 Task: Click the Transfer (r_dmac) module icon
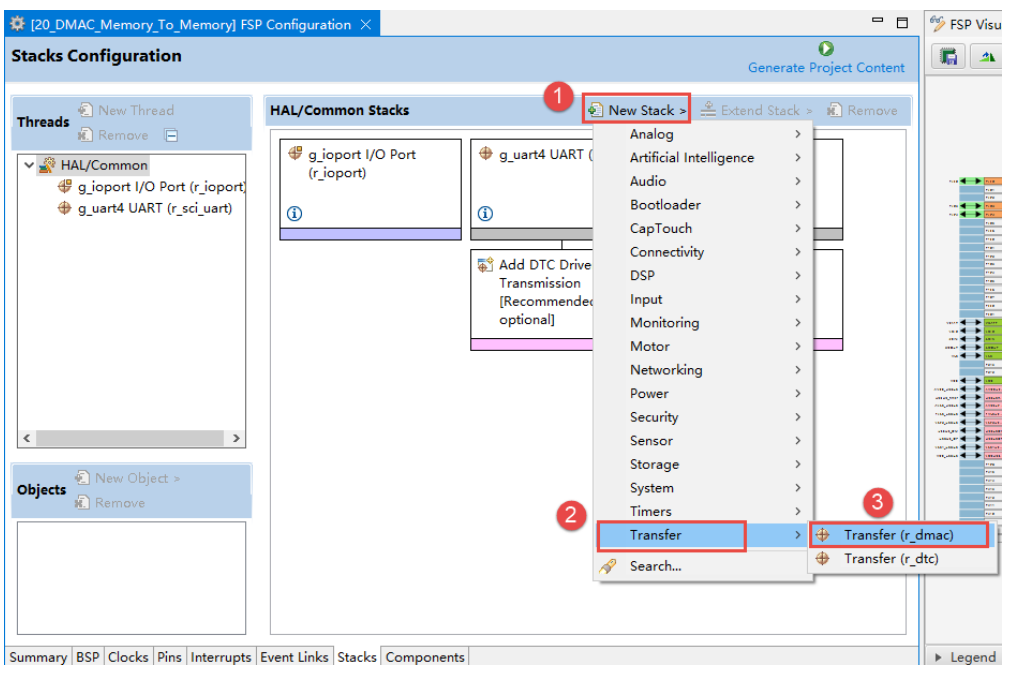(823, 534)
